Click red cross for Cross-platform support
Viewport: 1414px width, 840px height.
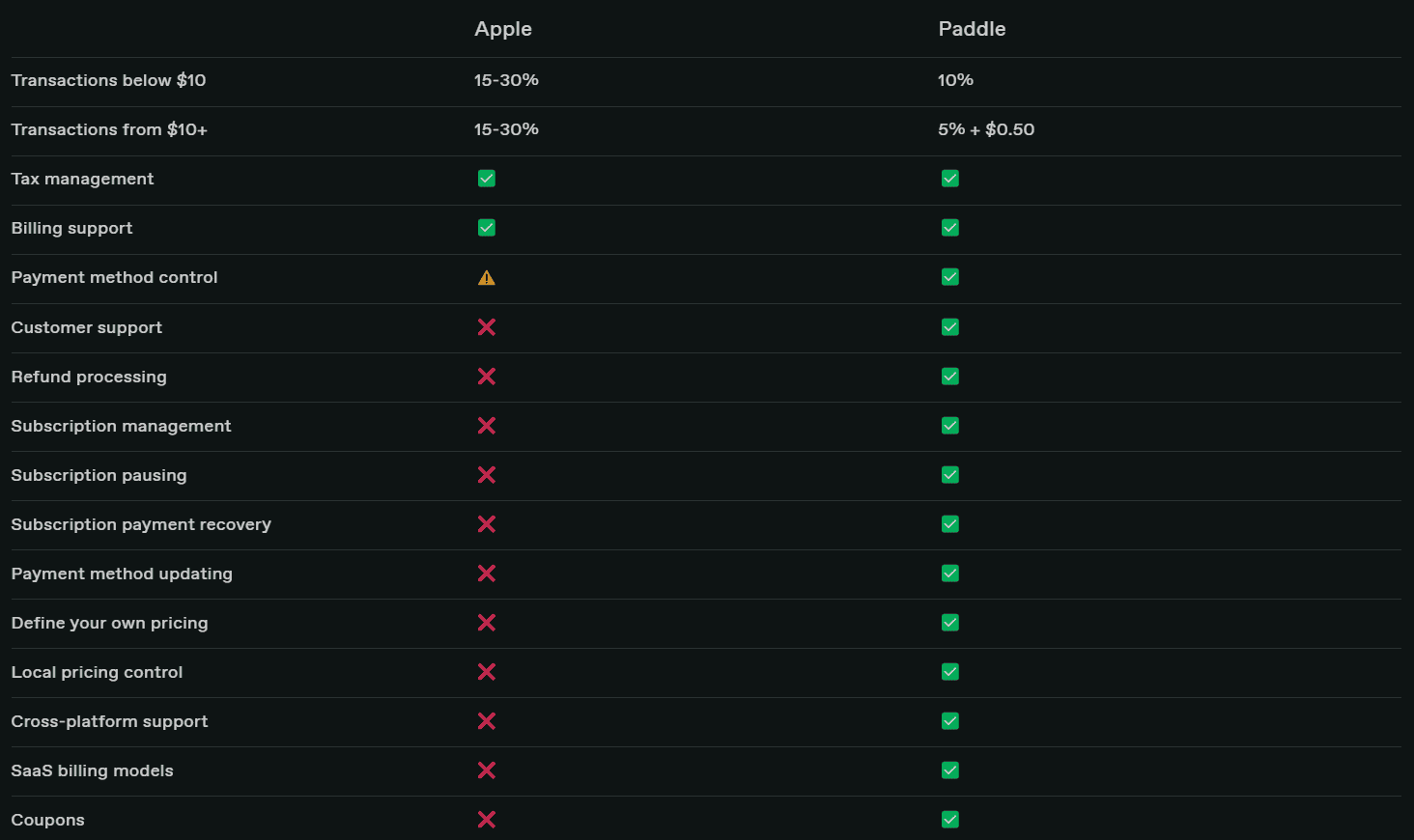(x=487, y=721)
